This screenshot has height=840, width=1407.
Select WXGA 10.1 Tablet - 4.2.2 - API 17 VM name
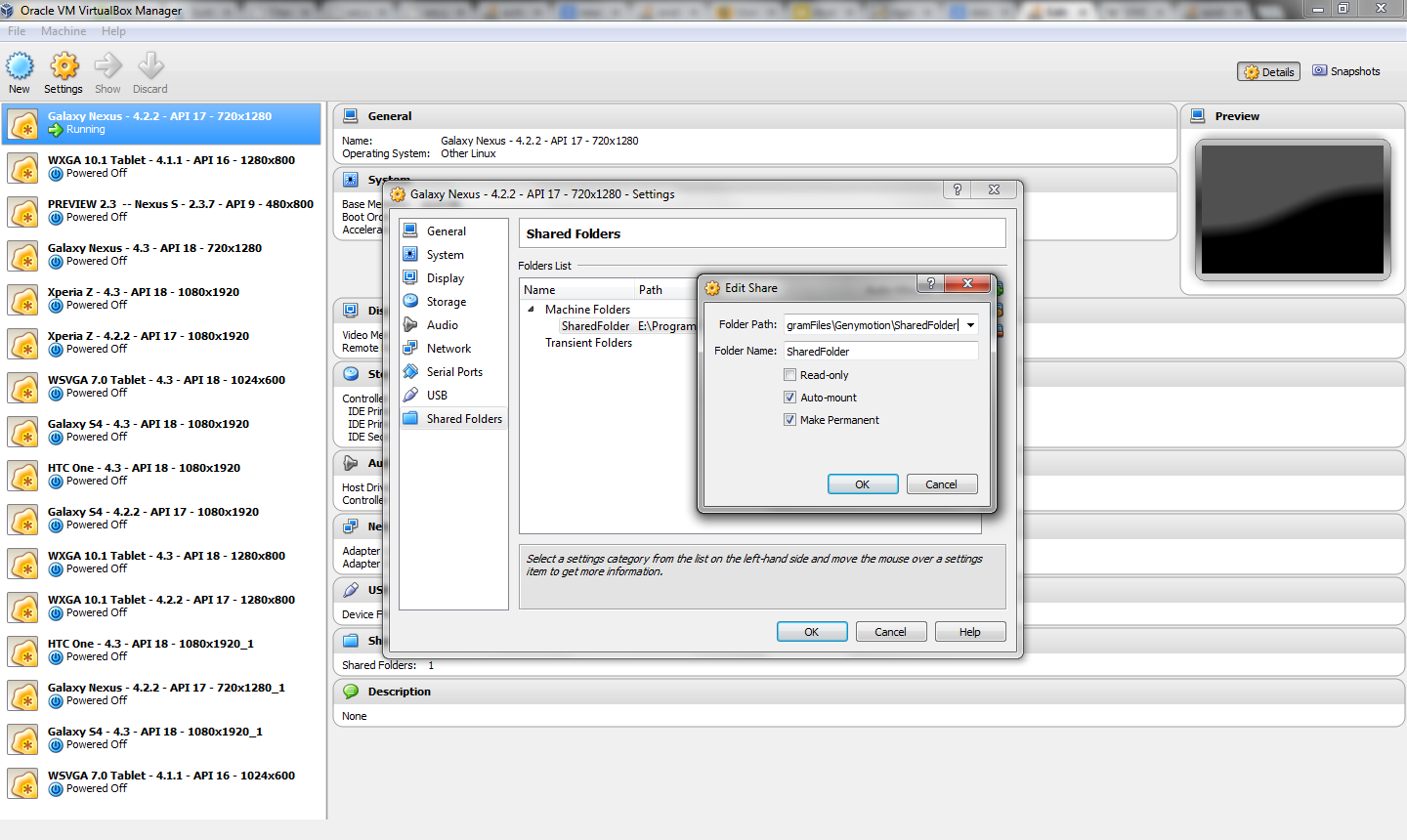(171, 600)
